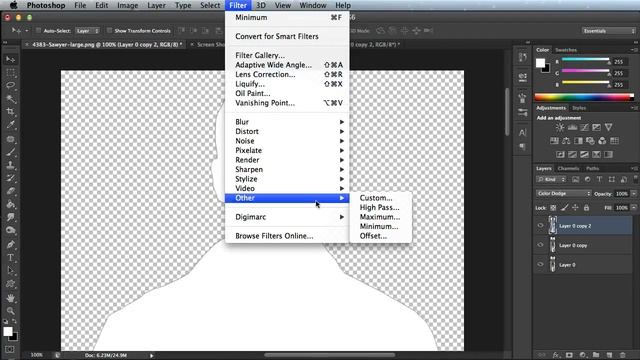Select the Eraser tool
This screenshot has width=640, height=360.
point(11,191)
